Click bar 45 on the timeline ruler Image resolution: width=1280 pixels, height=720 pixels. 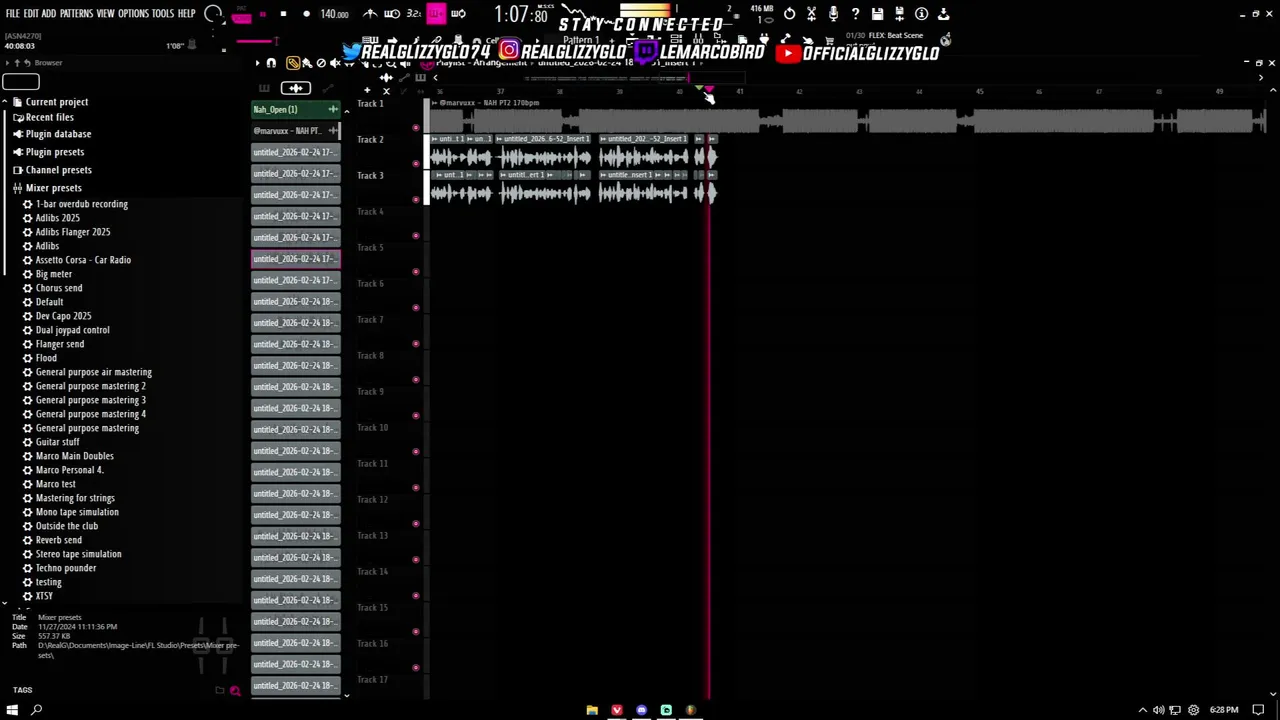(x=979, y=92)
